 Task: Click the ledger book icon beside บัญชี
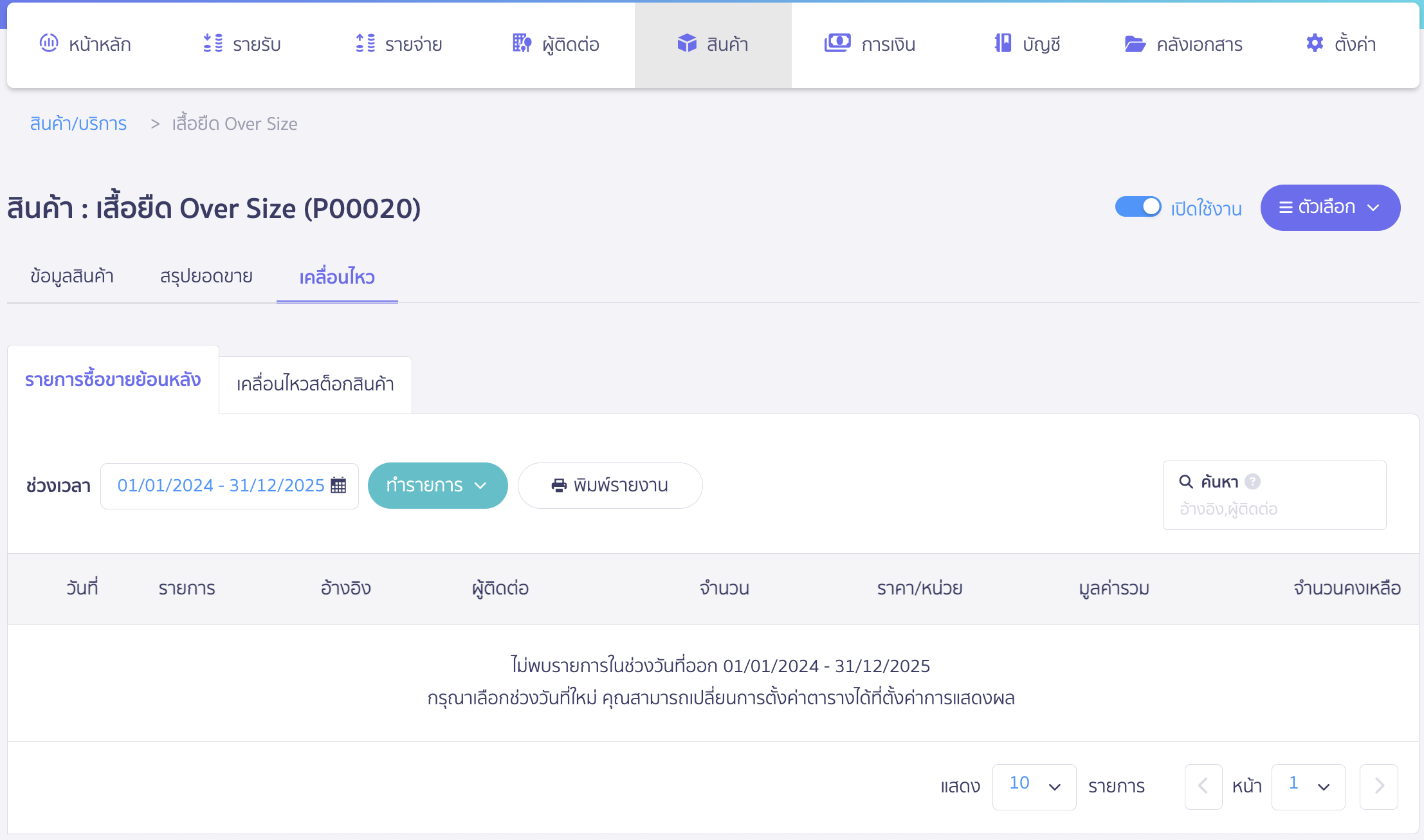coord(1003,43)
